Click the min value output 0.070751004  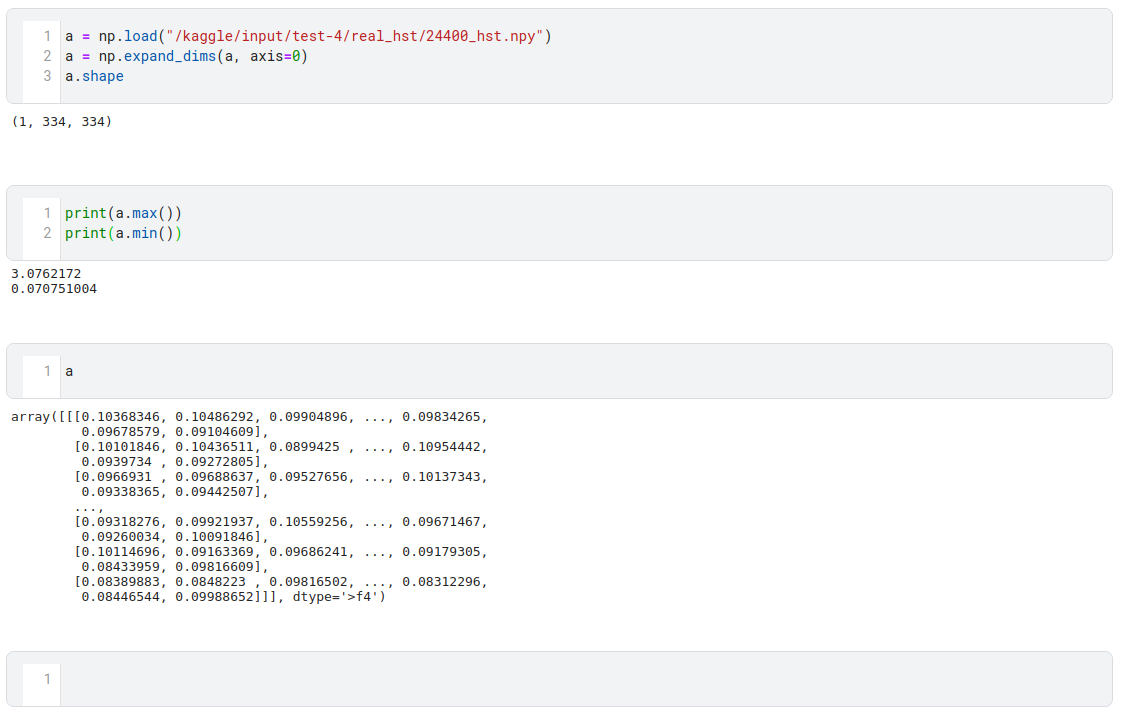(x=54, y=289)
